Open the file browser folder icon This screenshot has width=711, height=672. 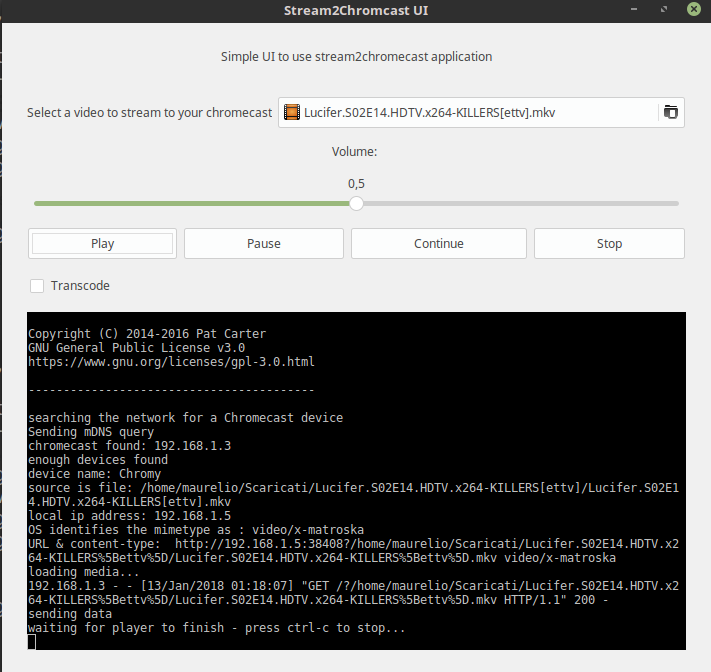click(x=671, y=112)
